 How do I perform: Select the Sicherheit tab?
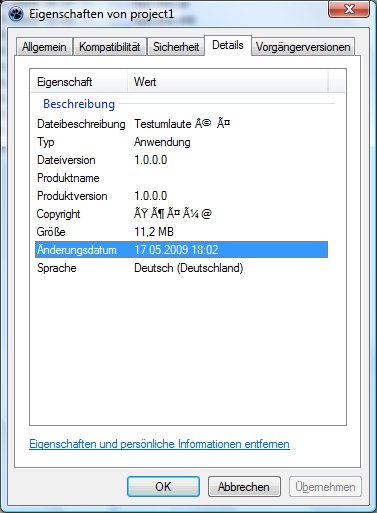176,47
